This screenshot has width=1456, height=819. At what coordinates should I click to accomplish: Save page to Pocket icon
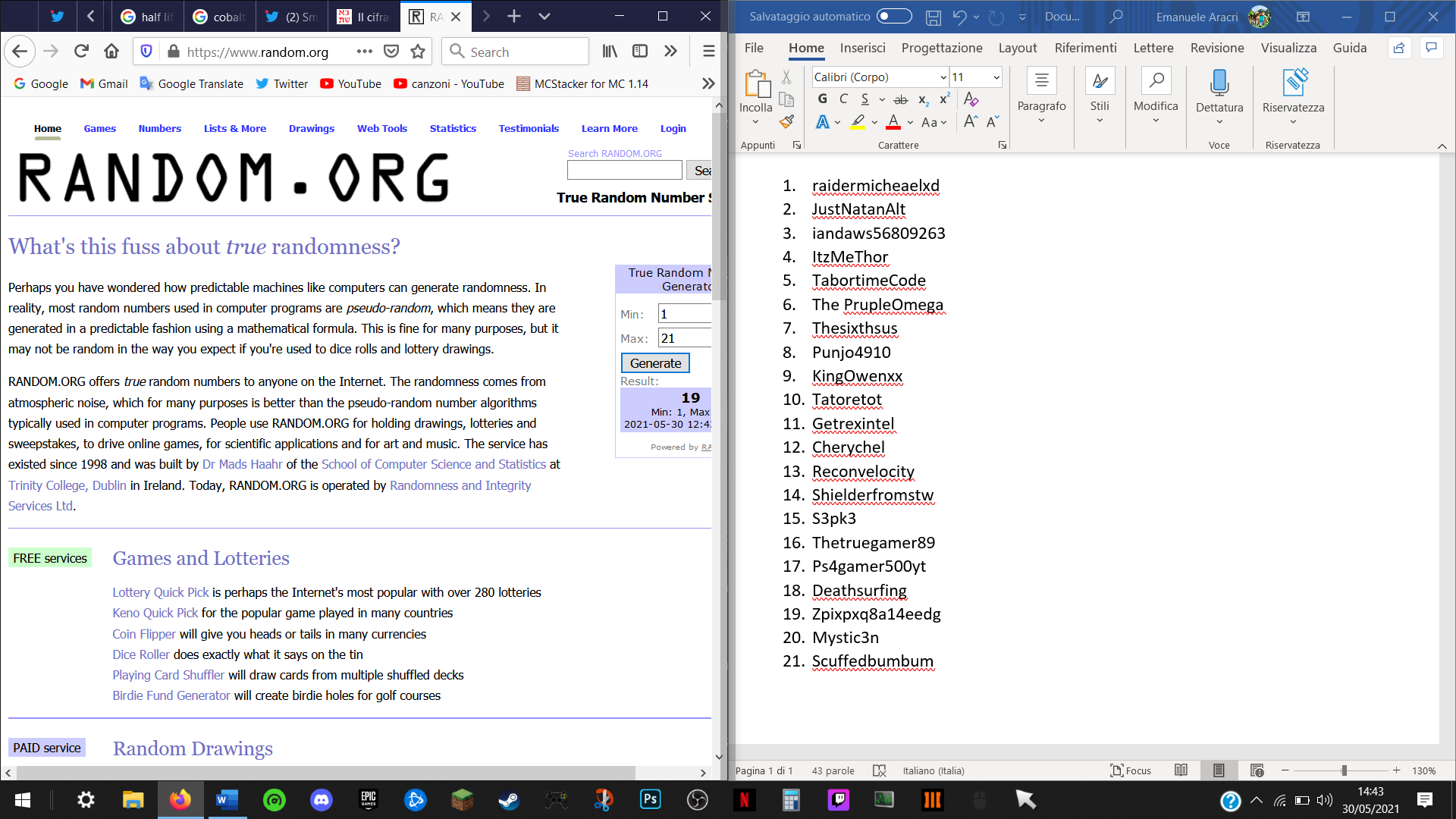pyautogui.click(x=391, y=52)
